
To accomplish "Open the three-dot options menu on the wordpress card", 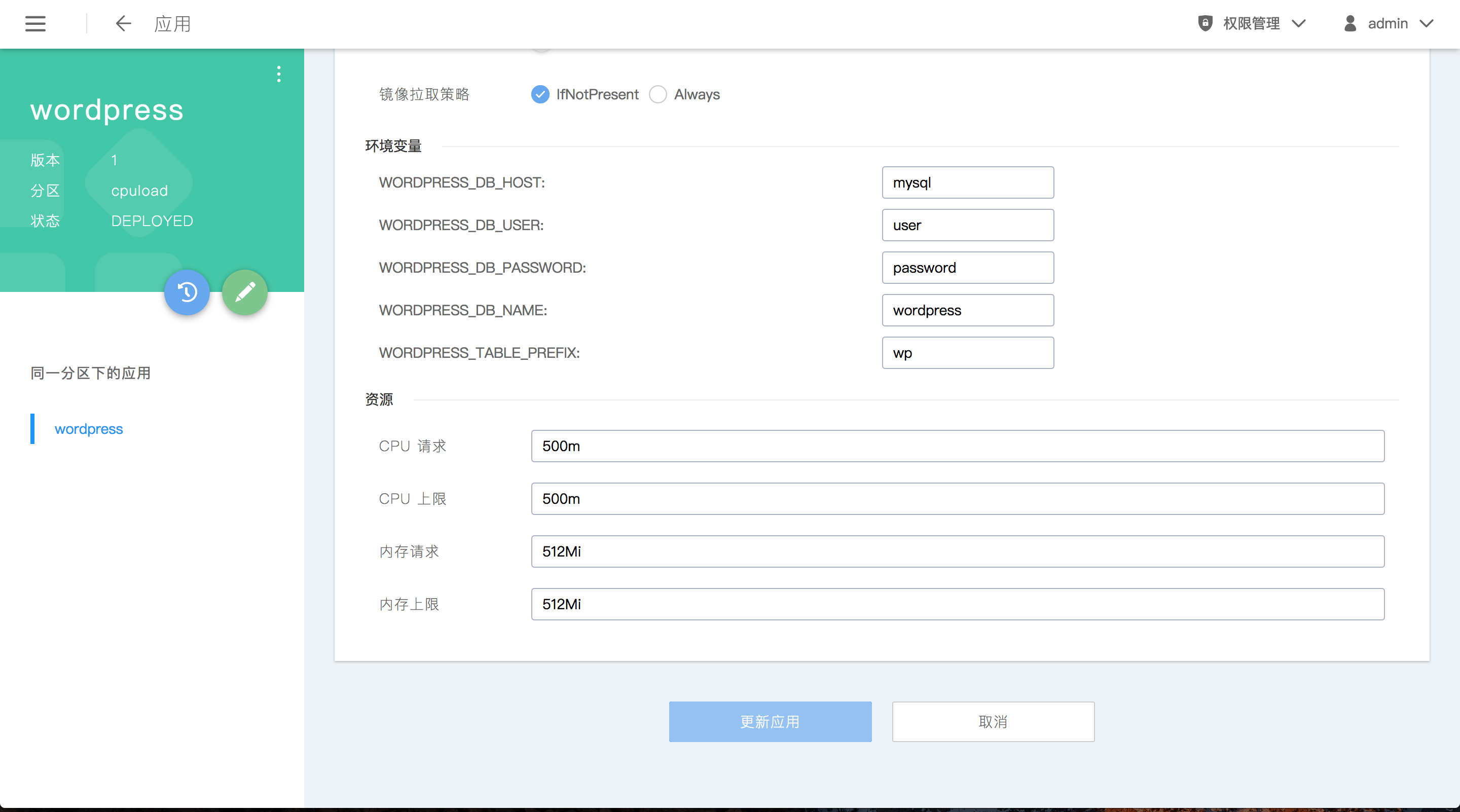I will [x=278, y=73].
